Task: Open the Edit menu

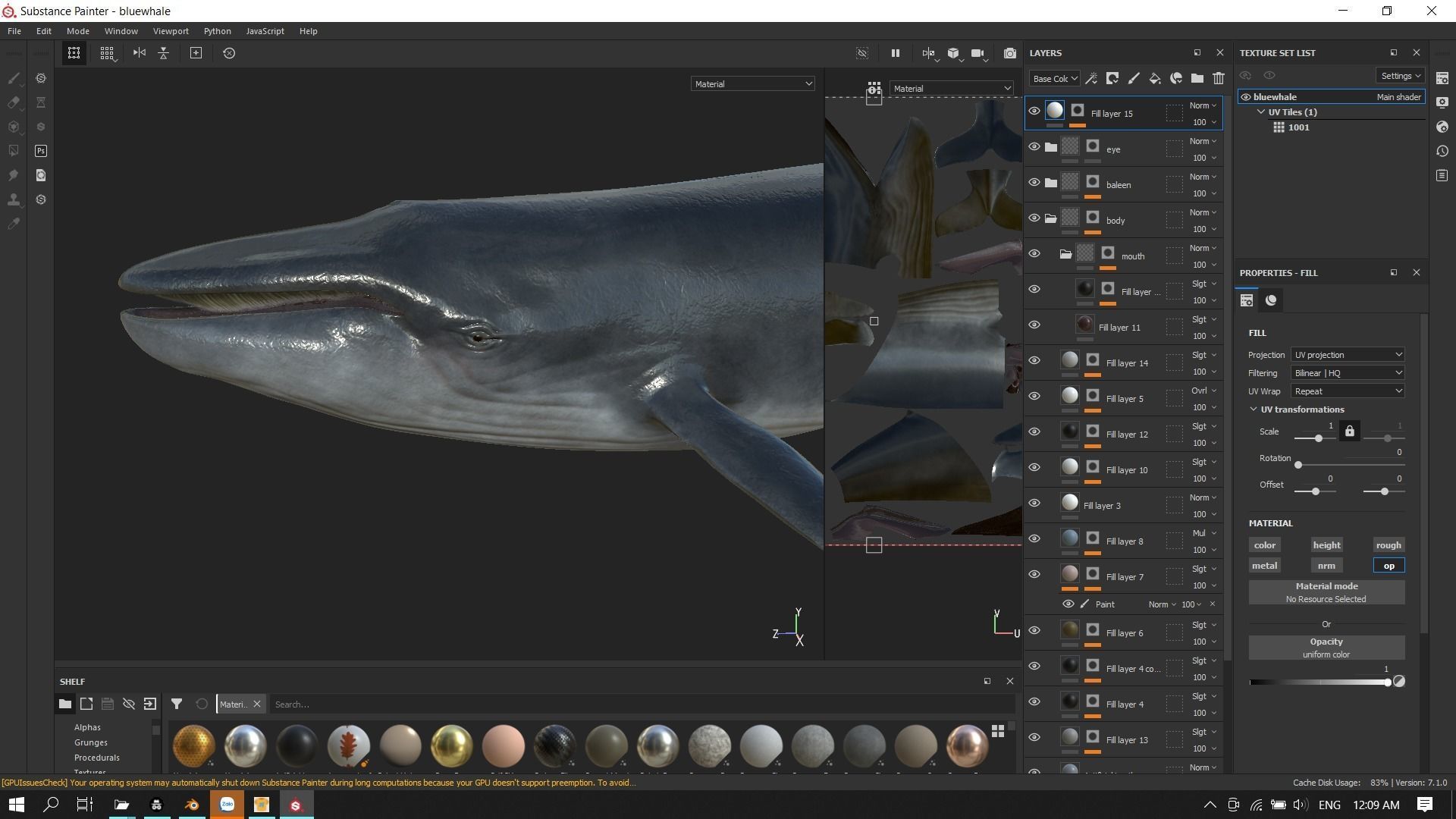Action: pos(44,31)
